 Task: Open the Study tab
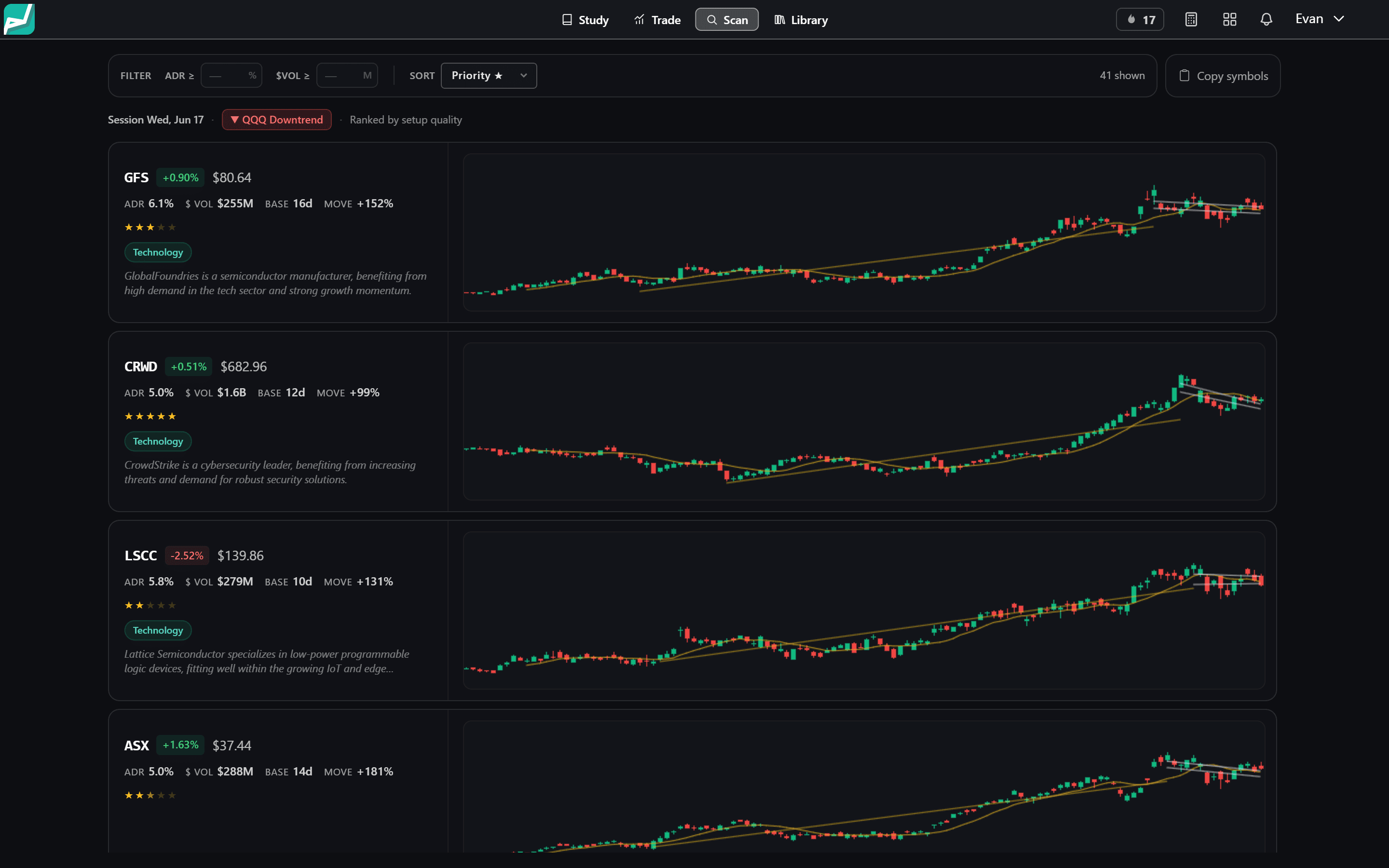[585, 19]
